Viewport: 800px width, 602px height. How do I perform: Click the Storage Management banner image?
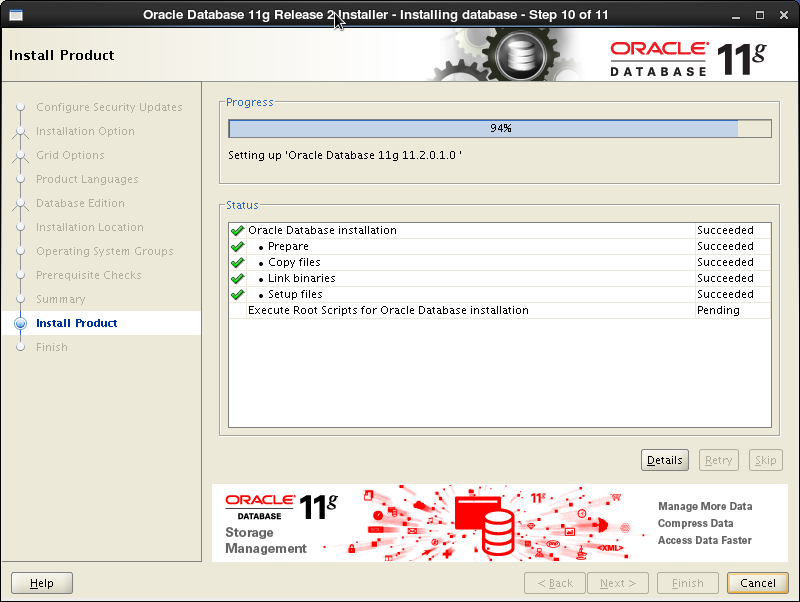point(499,523)
